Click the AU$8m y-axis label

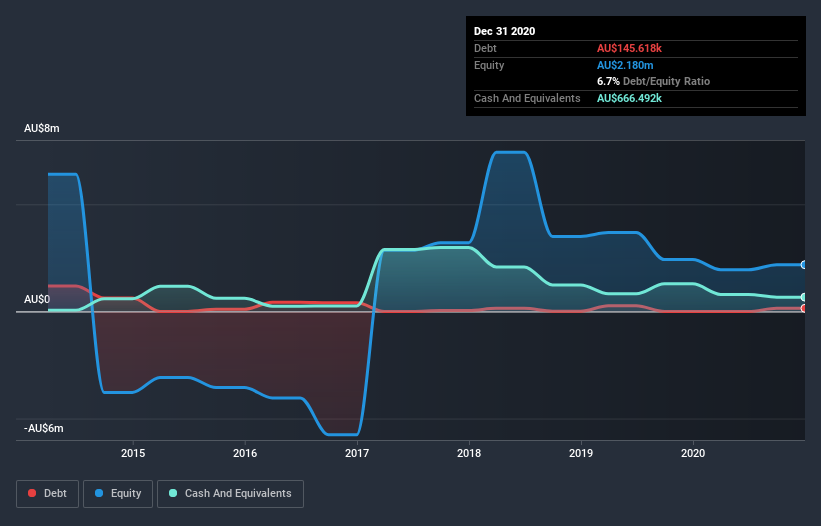pyautogui.click(x=42, y=128)
